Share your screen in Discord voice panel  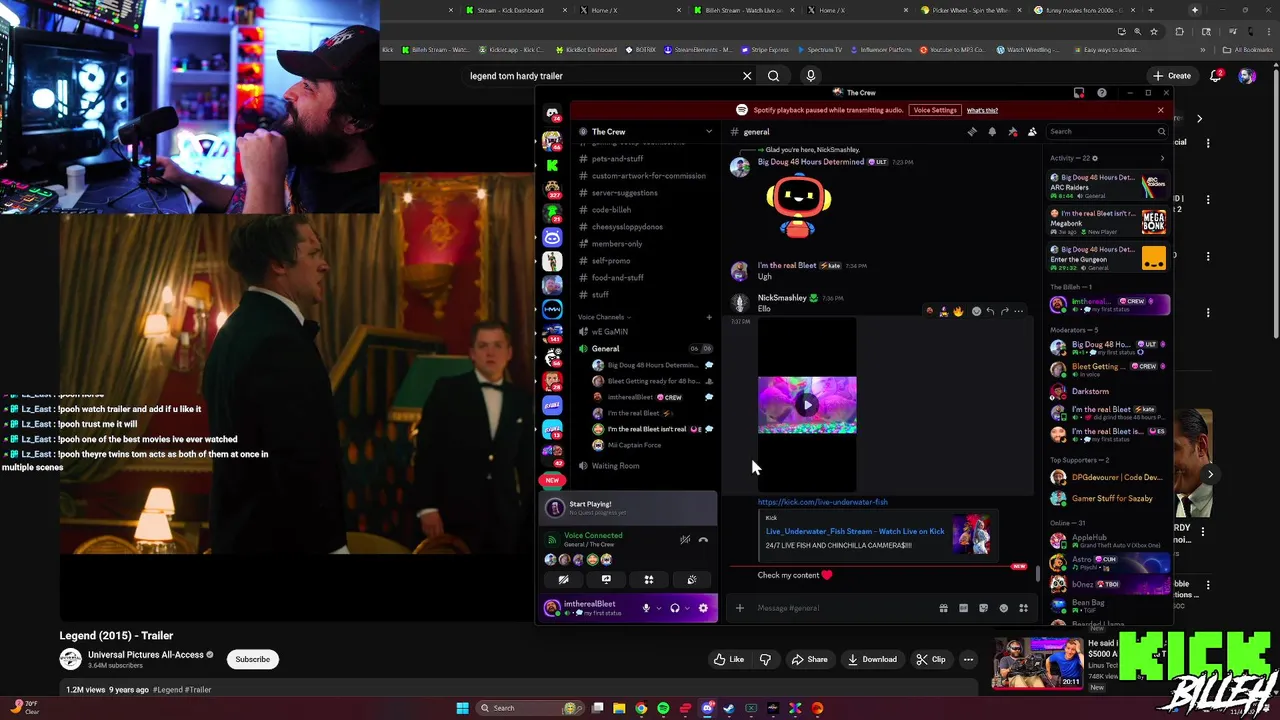click(x=606, y=579)
